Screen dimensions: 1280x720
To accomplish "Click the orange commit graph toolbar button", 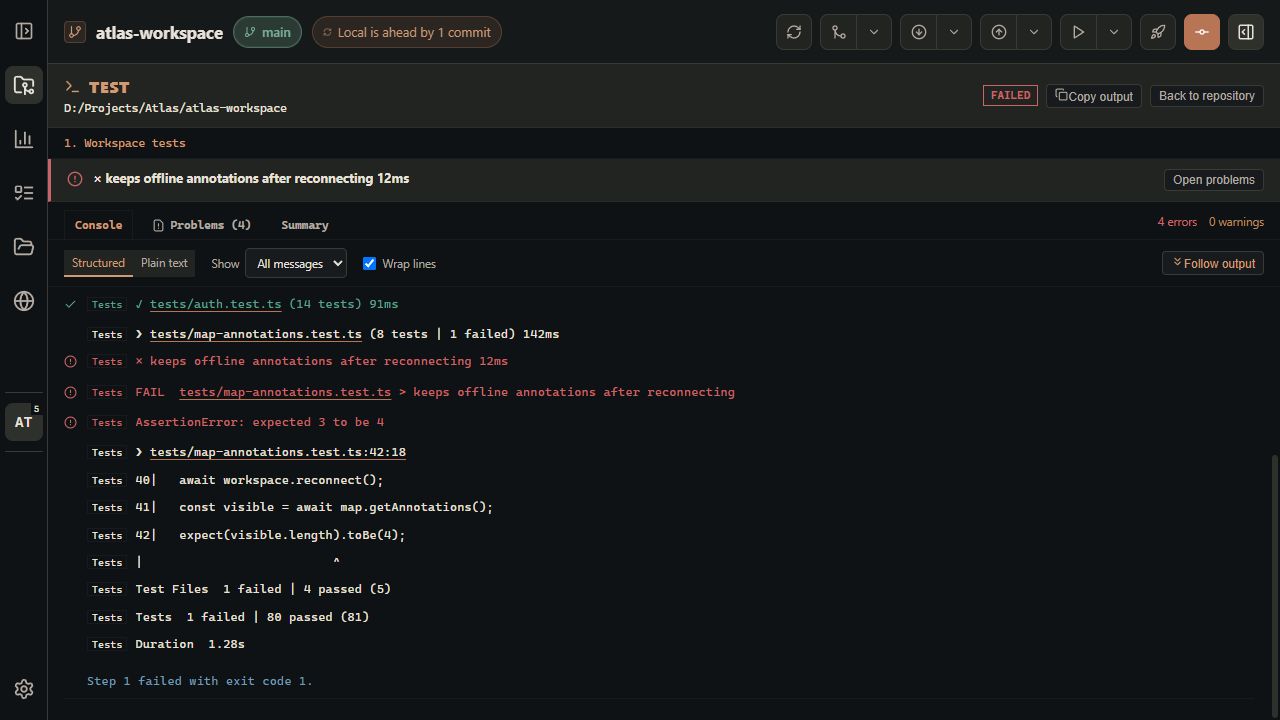I will 1202,32.
